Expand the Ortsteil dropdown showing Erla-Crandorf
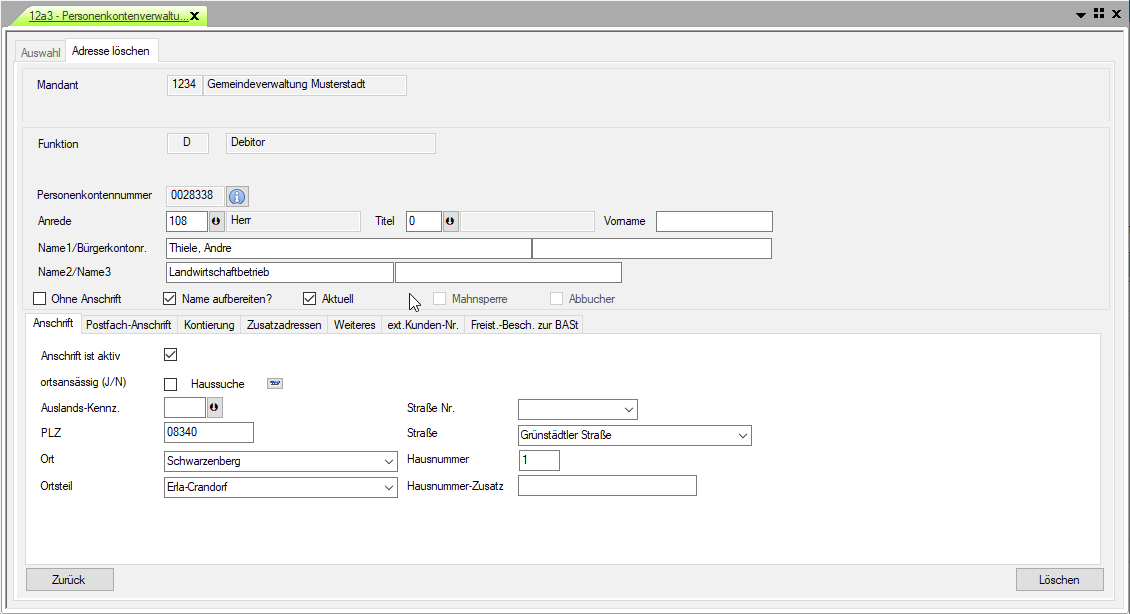This screenshot has height=614, width=1130. click(x=388, y=488)
